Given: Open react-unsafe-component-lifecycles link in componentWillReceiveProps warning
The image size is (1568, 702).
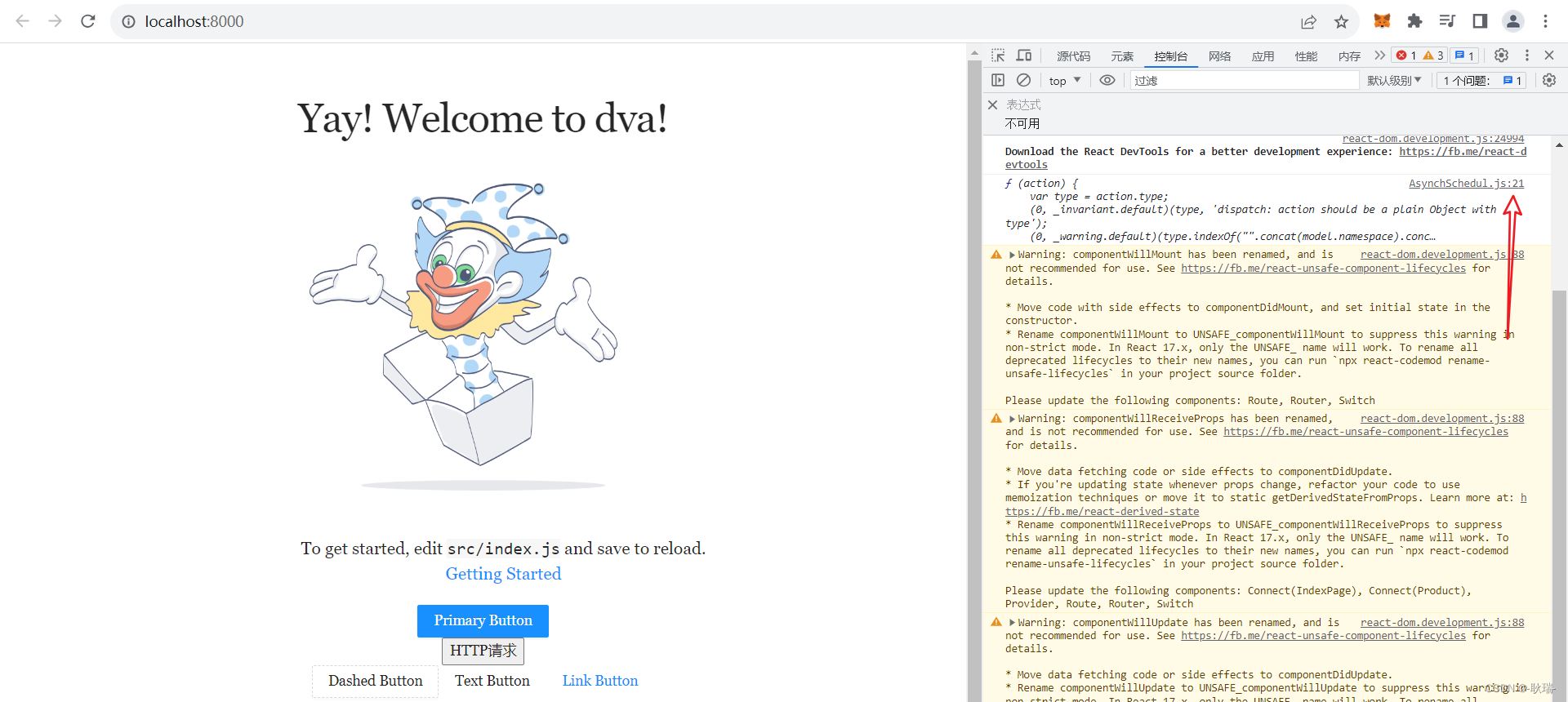Looking at the screenshot, I should point(1365,432).
